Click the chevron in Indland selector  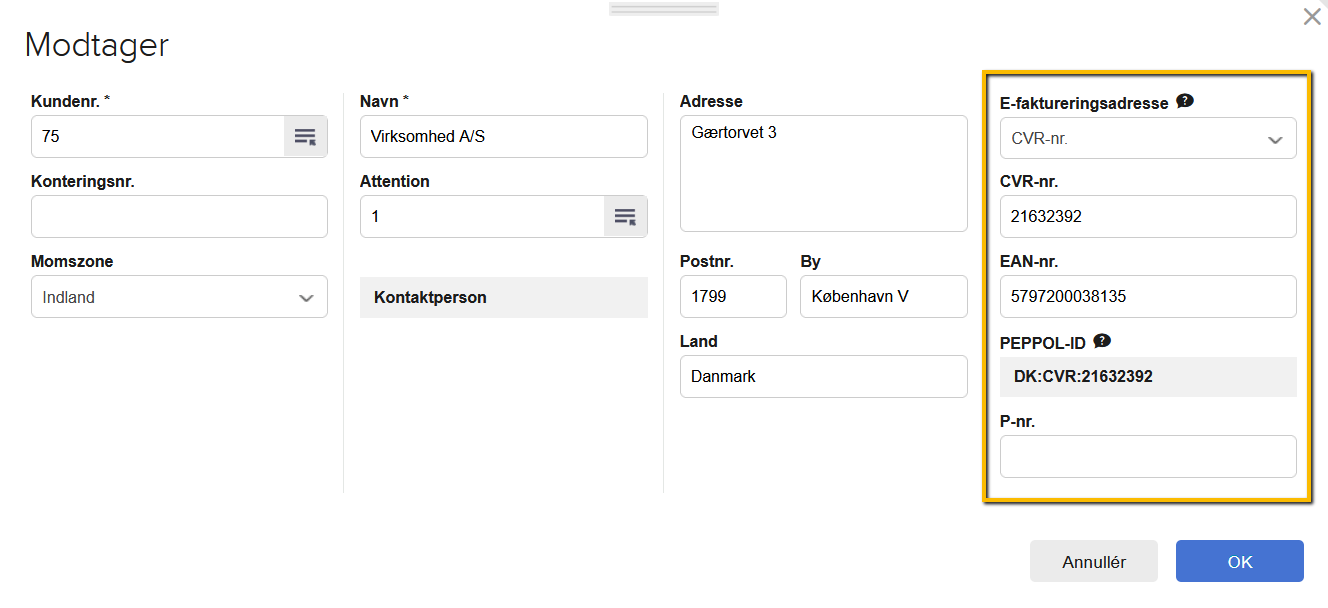pos(306,298)
